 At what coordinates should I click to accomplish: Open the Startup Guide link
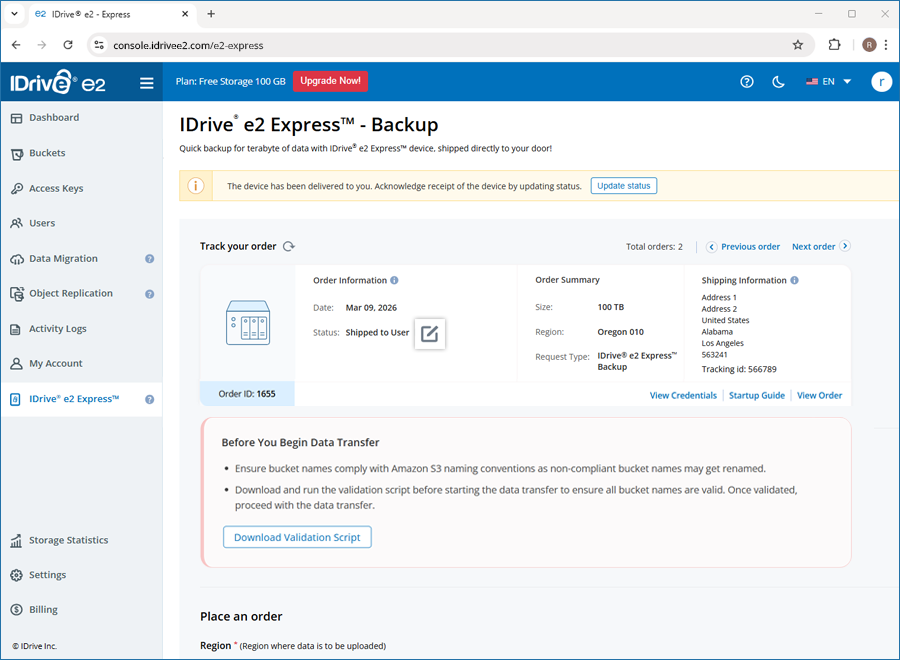[757, 395]
